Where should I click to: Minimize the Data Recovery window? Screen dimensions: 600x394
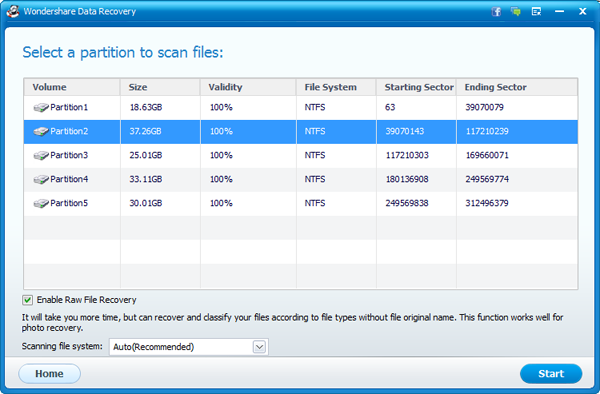tap(559, 11)
